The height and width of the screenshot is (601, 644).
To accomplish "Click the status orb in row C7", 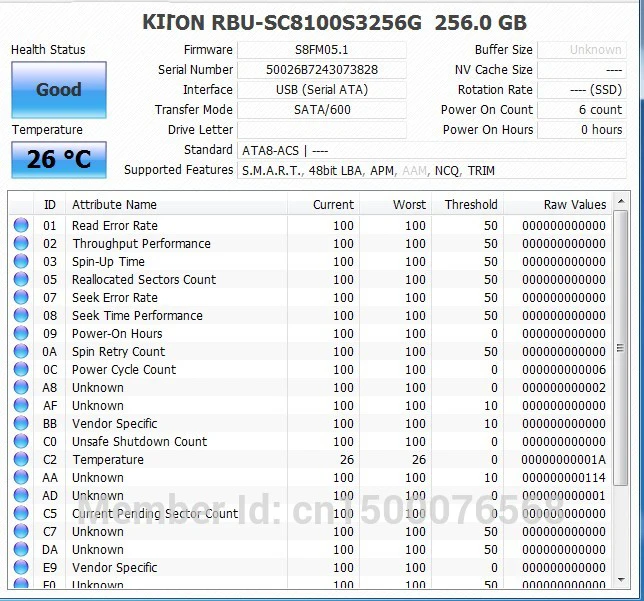I will pyautogui.click(x=21, y=531).
